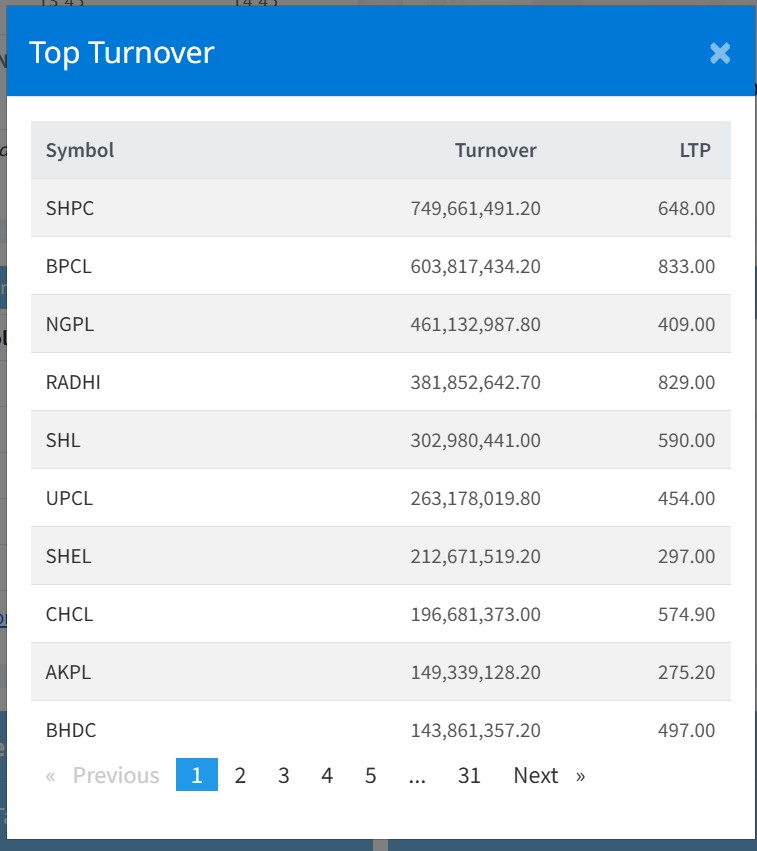Viewport: 757px width, 851px height.
Task: Open page 3 in pagination
Action: click(284, 775)
